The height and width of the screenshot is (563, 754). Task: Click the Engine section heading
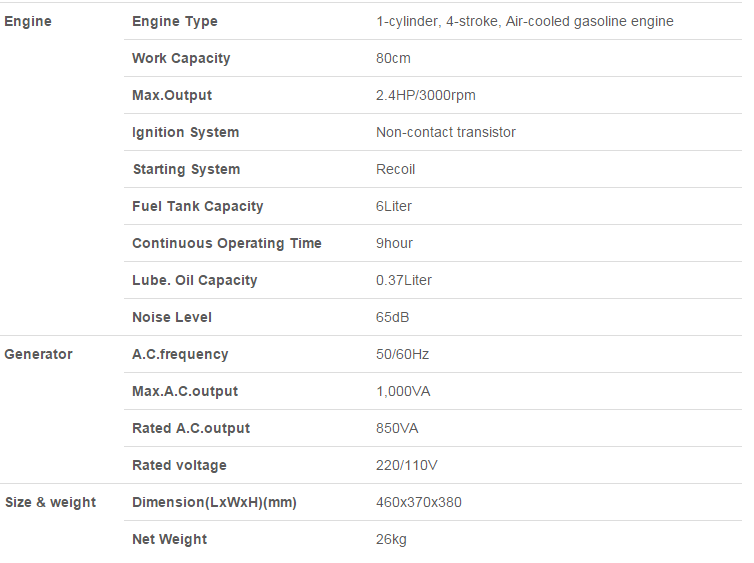point(28,22)
